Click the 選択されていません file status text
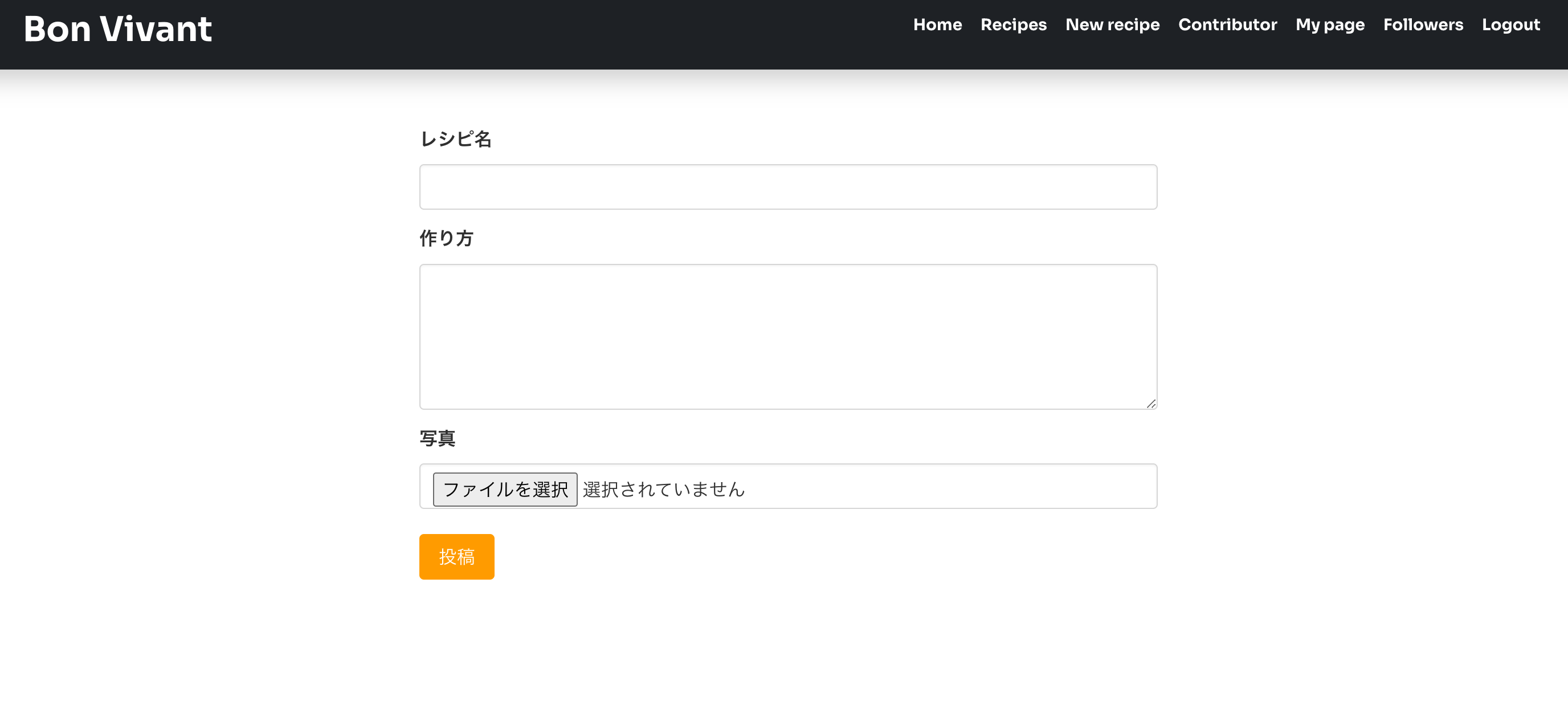This screenshot has width=1568, height=709. (x=662, y=488)
